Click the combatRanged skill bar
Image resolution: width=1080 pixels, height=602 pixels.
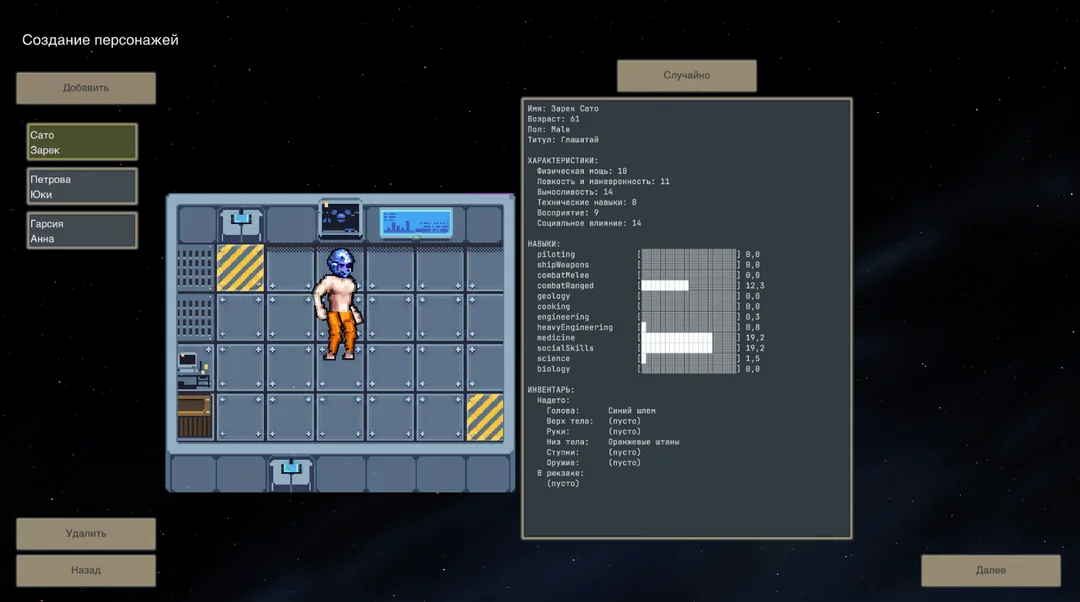click(688, 286)
